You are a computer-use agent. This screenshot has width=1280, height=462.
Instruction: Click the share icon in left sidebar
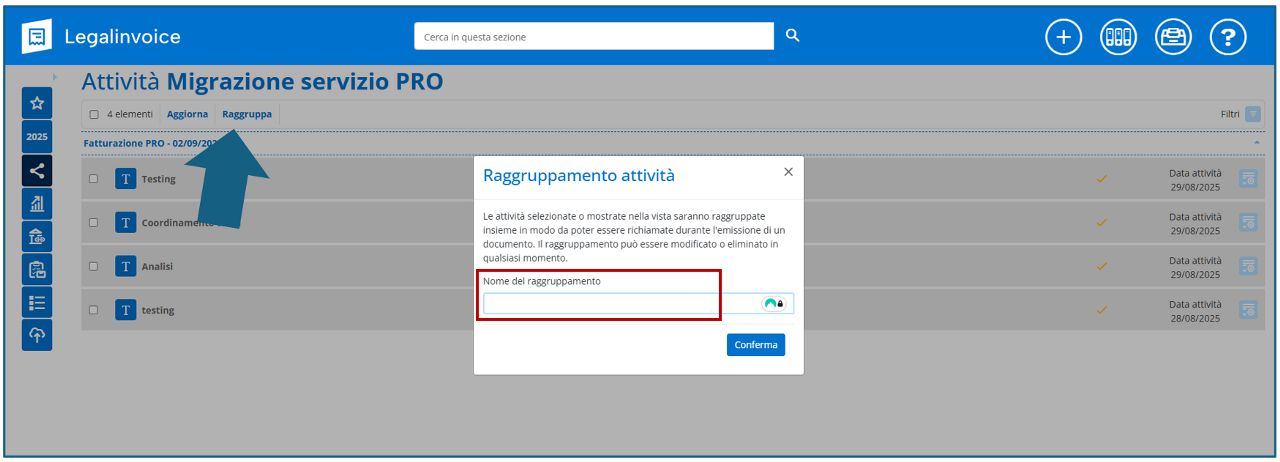tap(37, 170)
